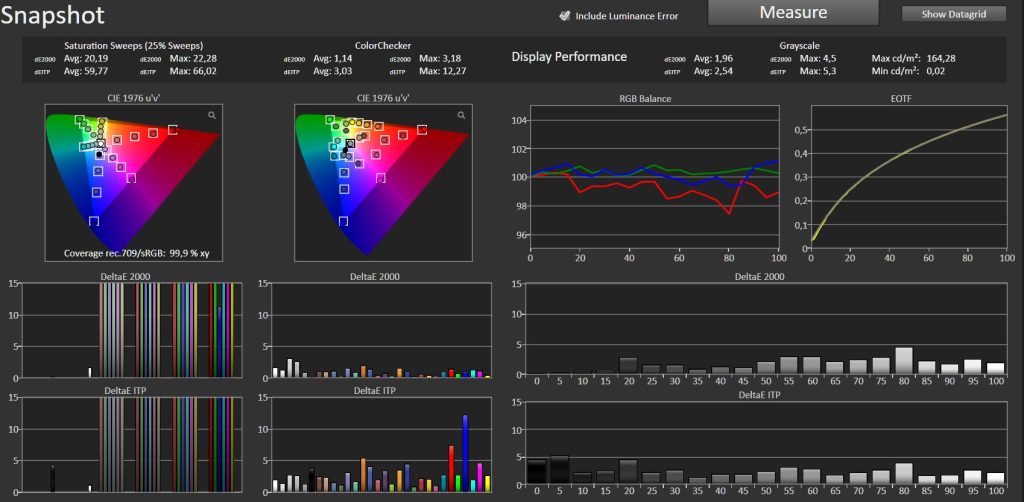The height and width of the screenshot is (502, 1024).
Task: Click Saturation Sweeps dE2000 Max value 22,28
Action: (203, 58)
